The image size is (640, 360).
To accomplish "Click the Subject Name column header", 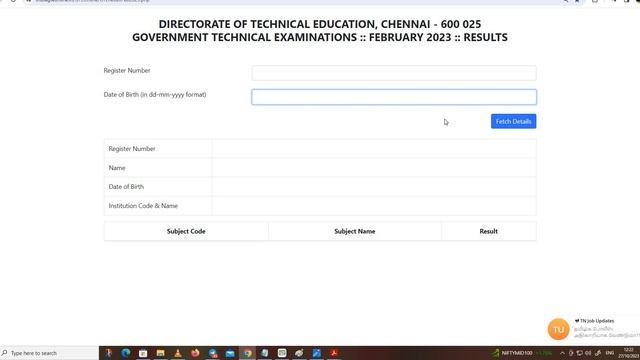I will [x=355, y=231].
